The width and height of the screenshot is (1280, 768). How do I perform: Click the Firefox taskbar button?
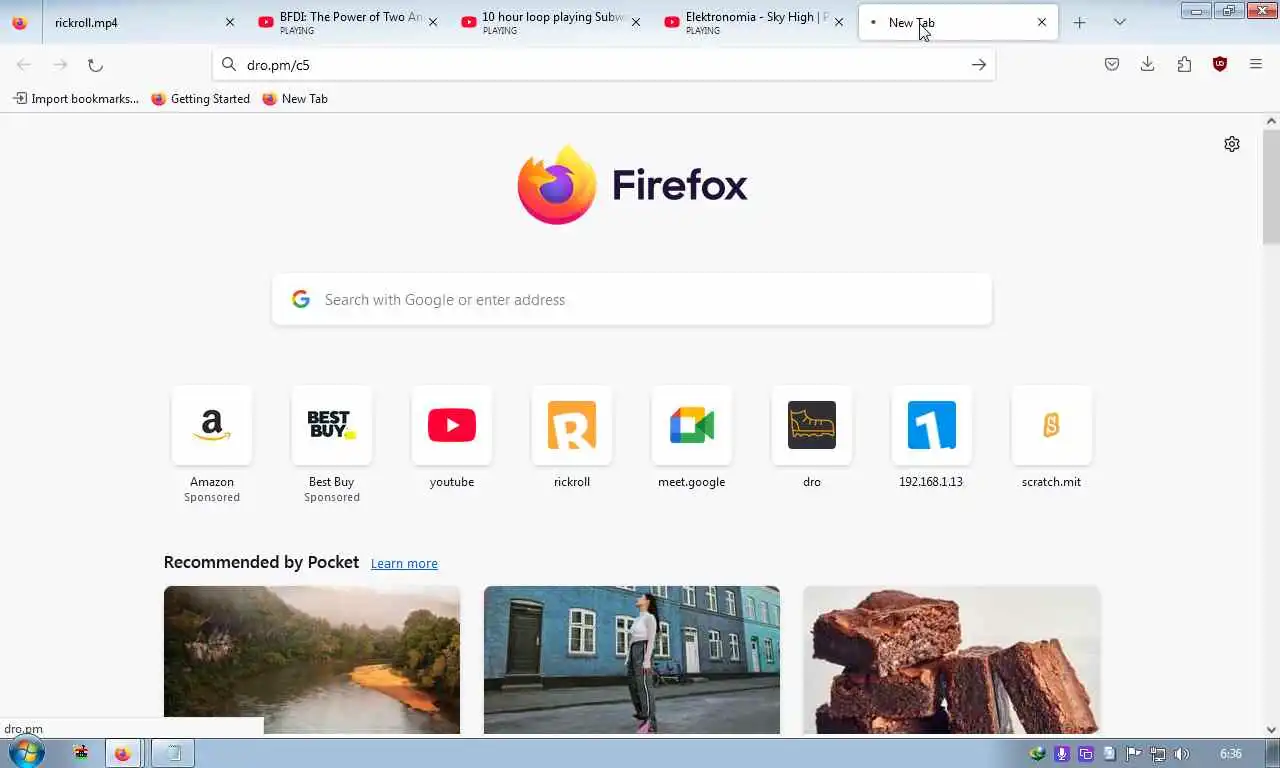tap(123, 753)
